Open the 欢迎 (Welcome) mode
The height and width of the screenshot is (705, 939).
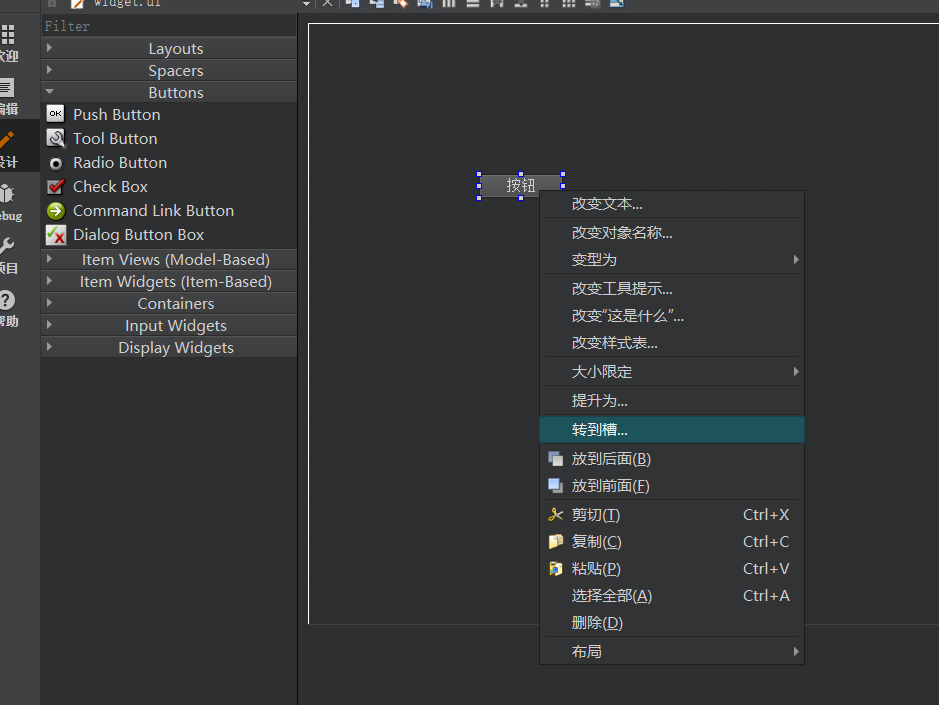(8, 43)
